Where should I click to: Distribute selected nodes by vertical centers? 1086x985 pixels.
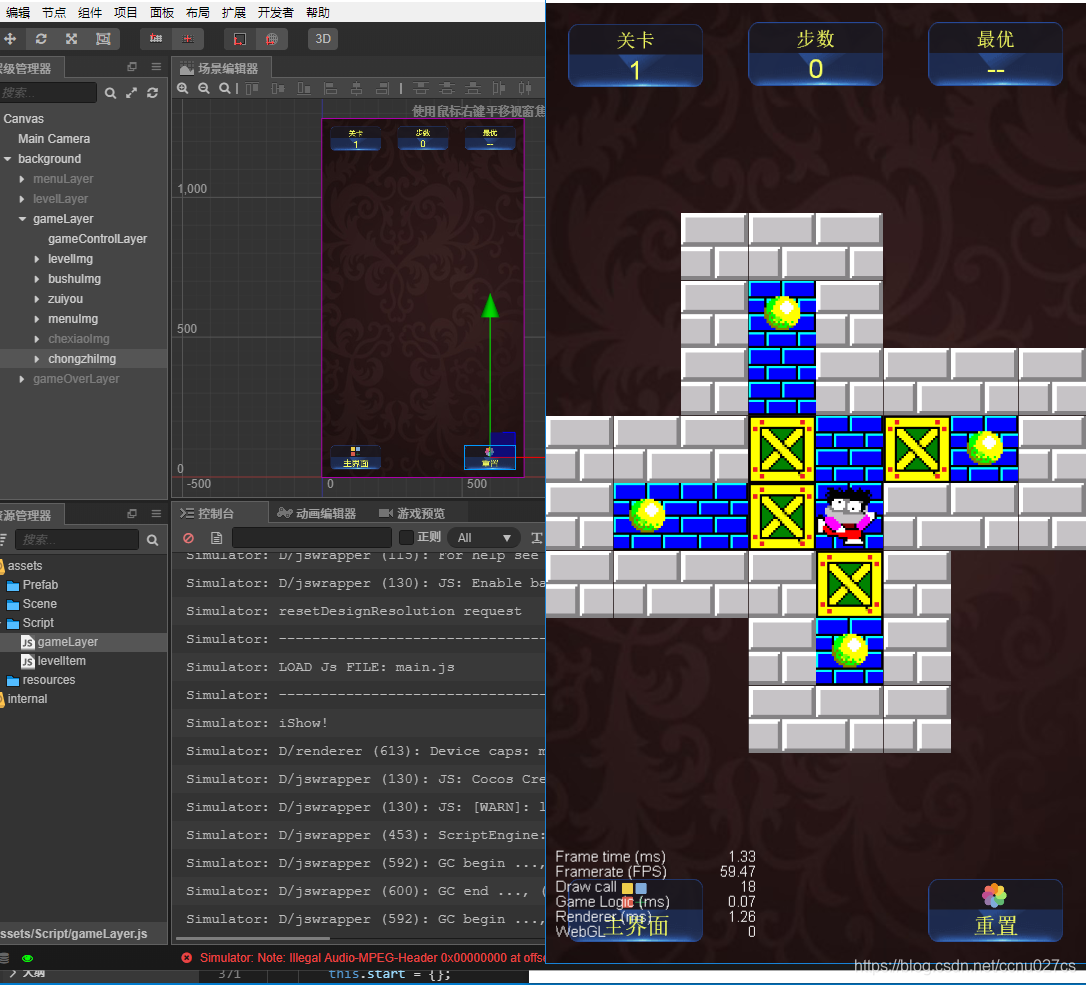[x=447, y=88]
